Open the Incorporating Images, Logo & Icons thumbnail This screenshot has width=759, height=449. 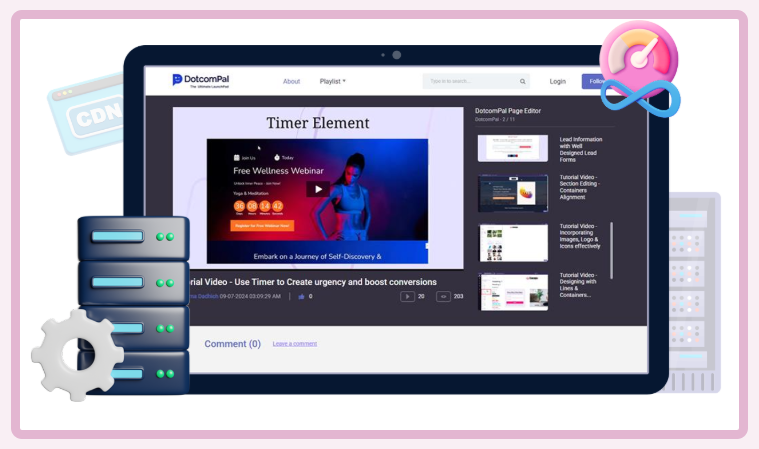pos(513,242)
